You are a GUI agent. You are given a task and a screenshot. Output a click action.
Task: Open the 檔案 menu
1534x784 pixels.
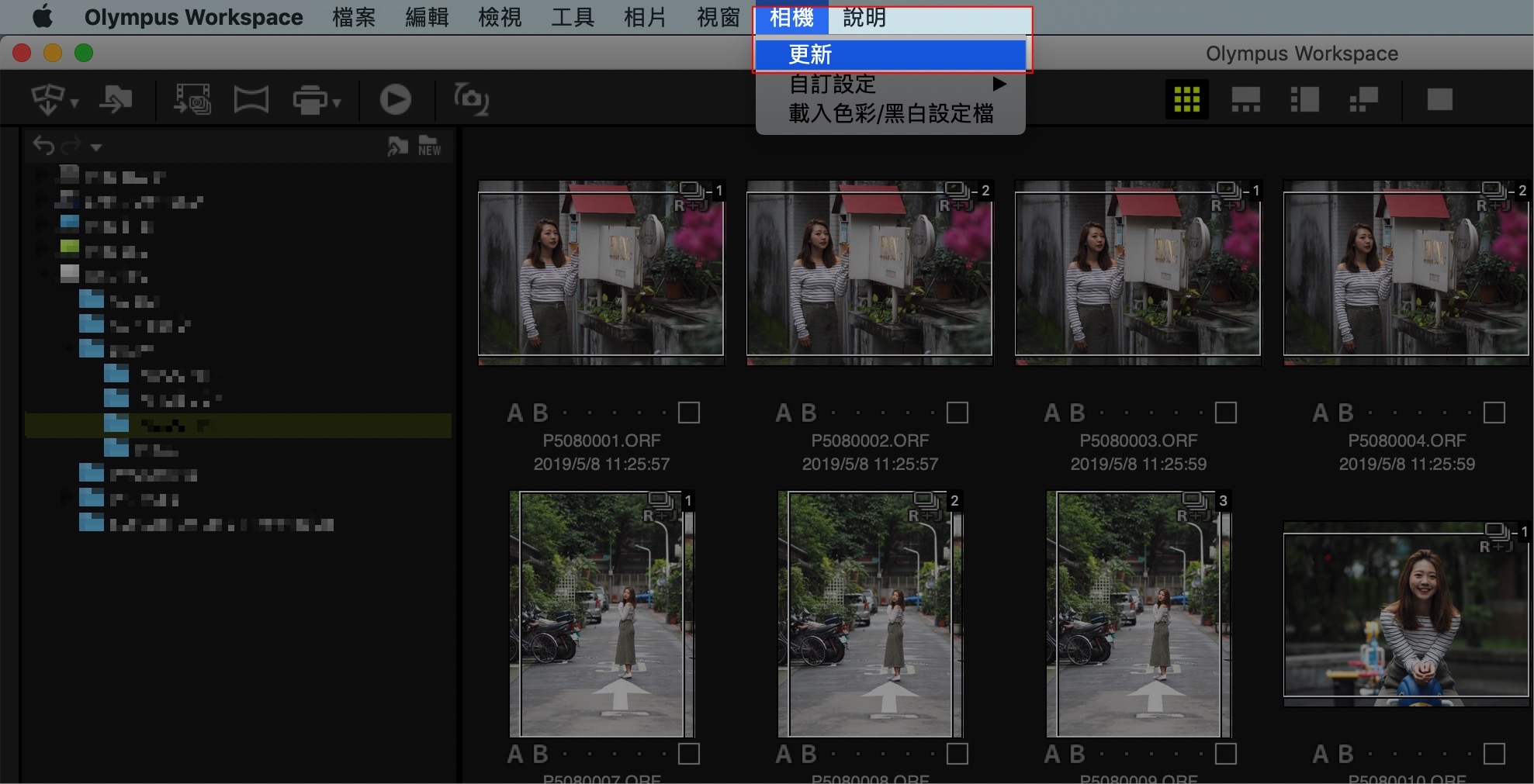(354, 17)
